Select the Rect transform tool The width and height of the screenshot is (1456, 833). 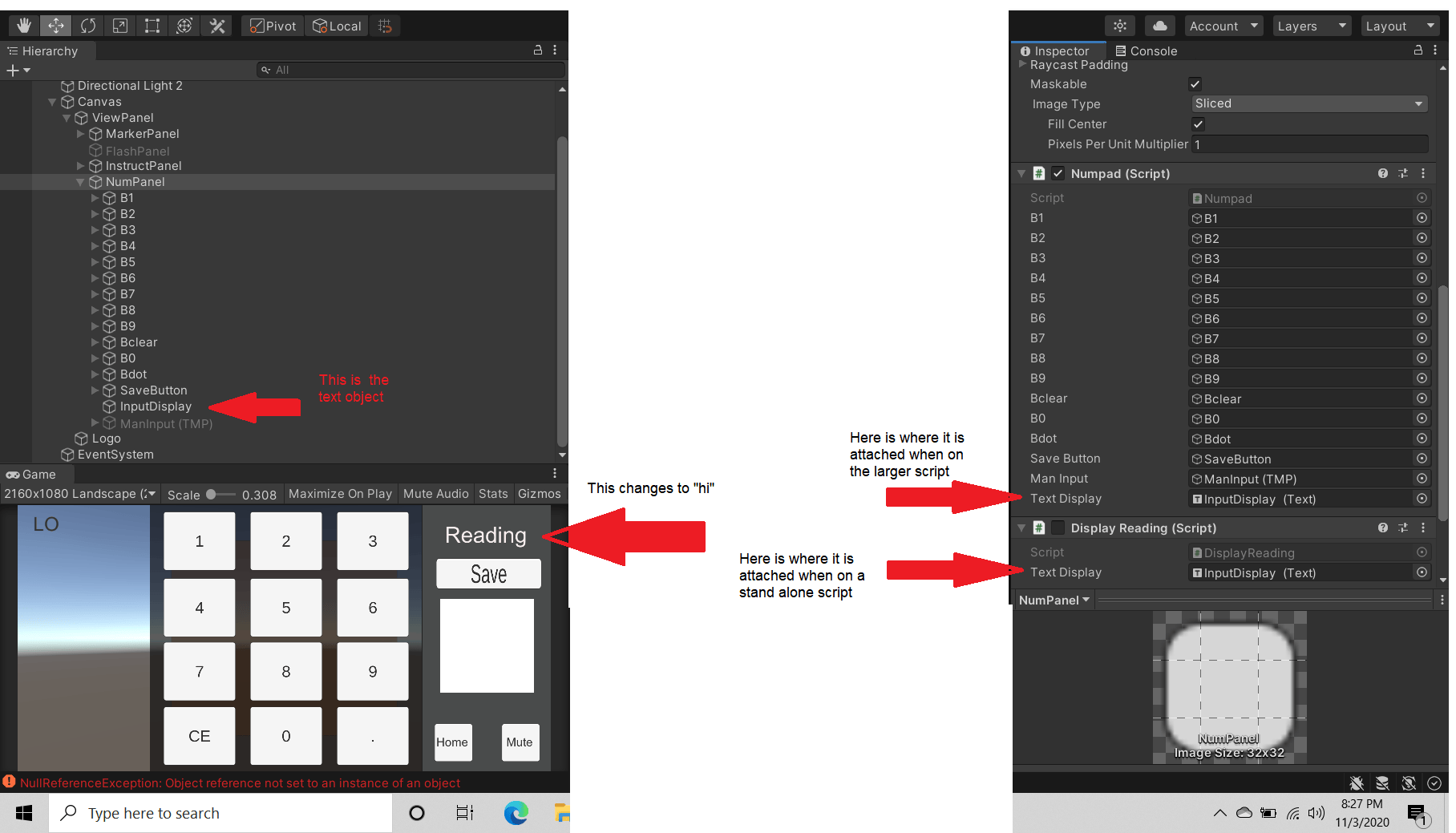tap(152, 26)
